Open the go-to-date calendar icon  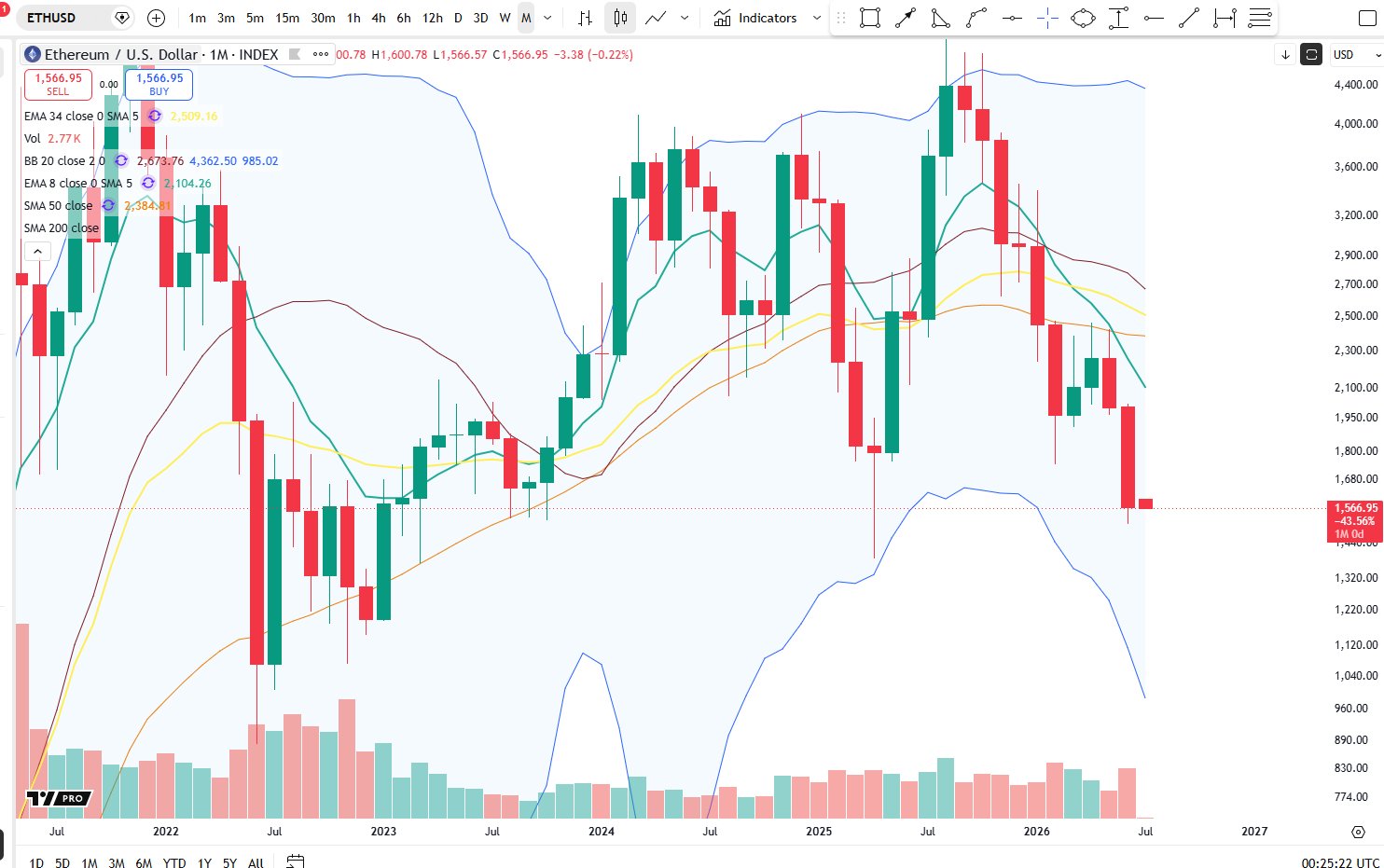[x=296, y=861]
